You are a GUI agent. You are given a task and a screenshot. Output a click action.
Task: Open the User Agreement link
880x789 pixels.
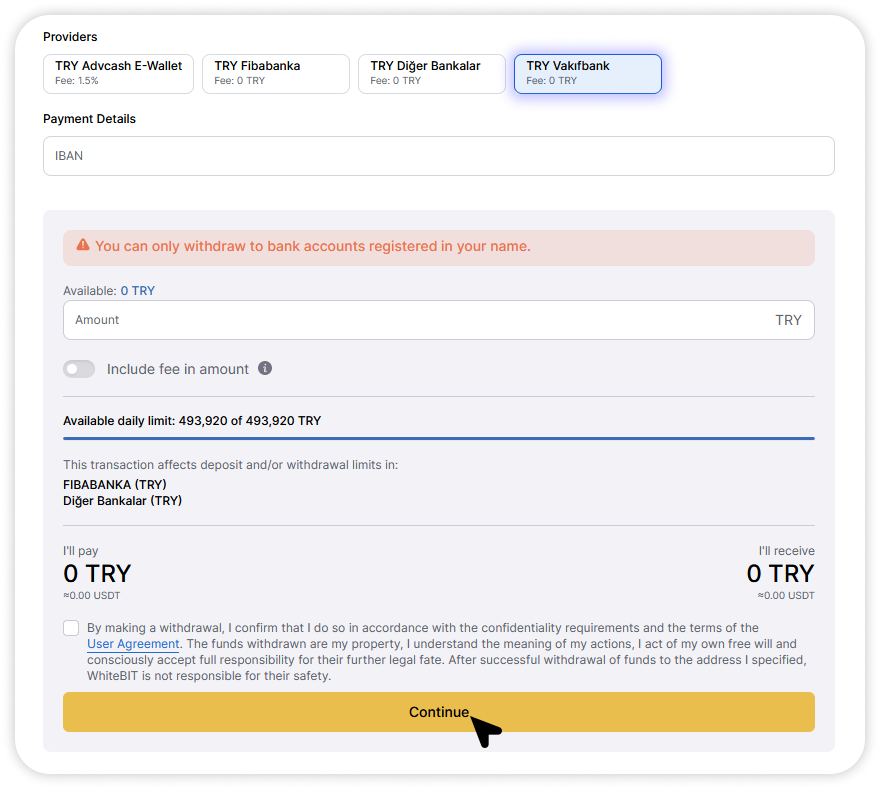(133, 644)
